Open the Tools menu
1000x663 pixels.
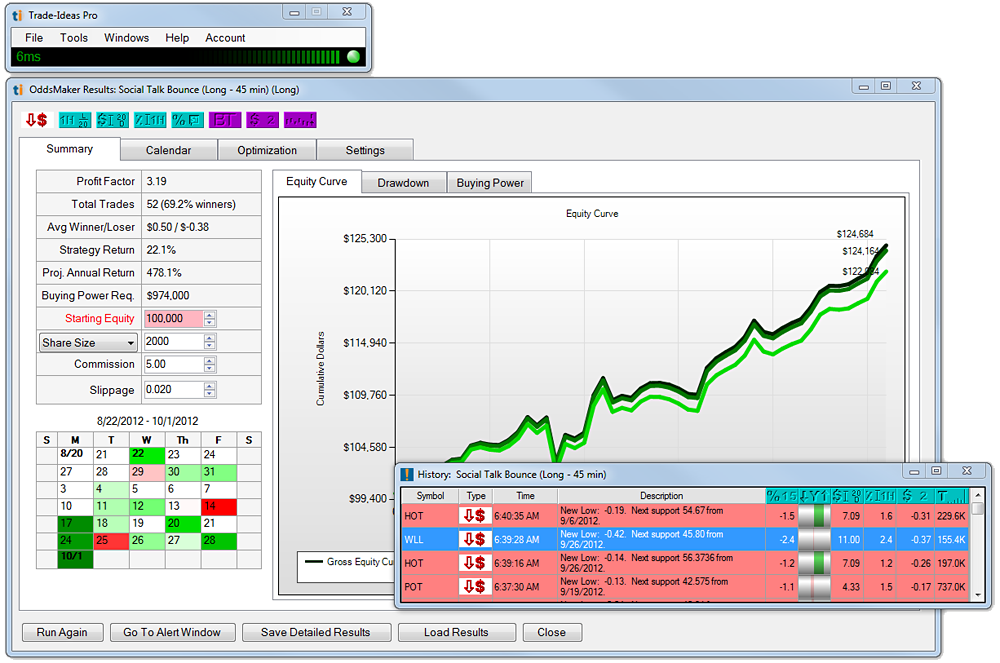(74, 38)
